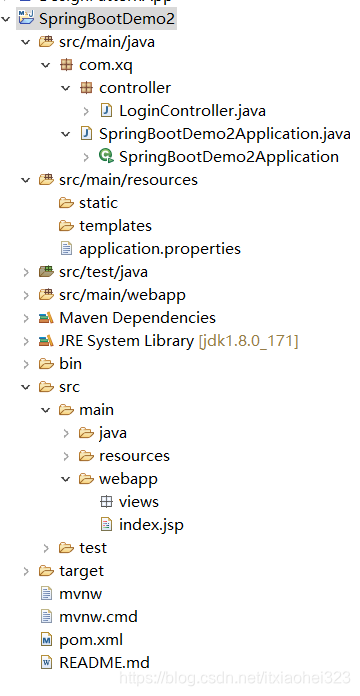
Task: Select the templates folder label
Action: click(x=115, y=226)
